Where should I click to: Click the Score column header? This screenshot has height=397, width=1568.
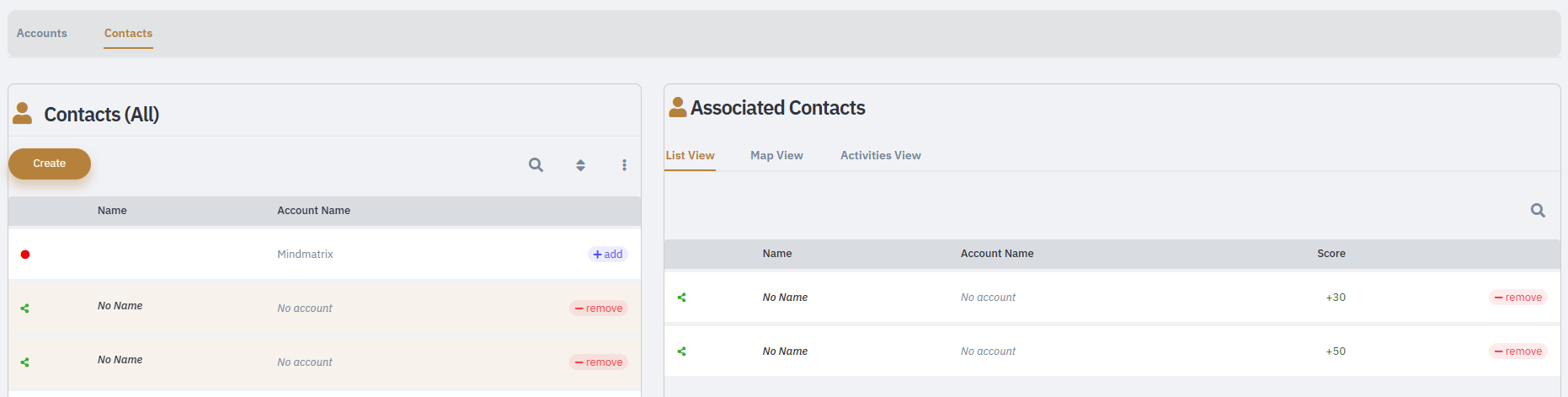[x=1331, y=254]
